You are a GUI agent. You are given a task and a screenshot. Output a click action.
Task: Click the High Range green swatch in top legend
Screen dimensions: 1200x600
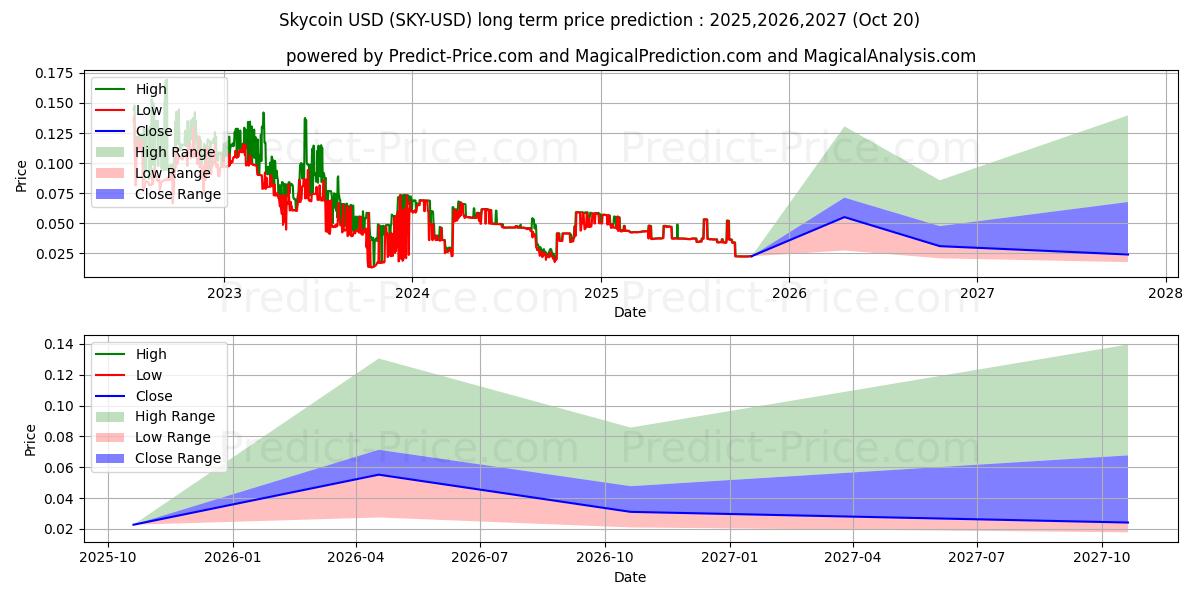[x=111, y=153]
